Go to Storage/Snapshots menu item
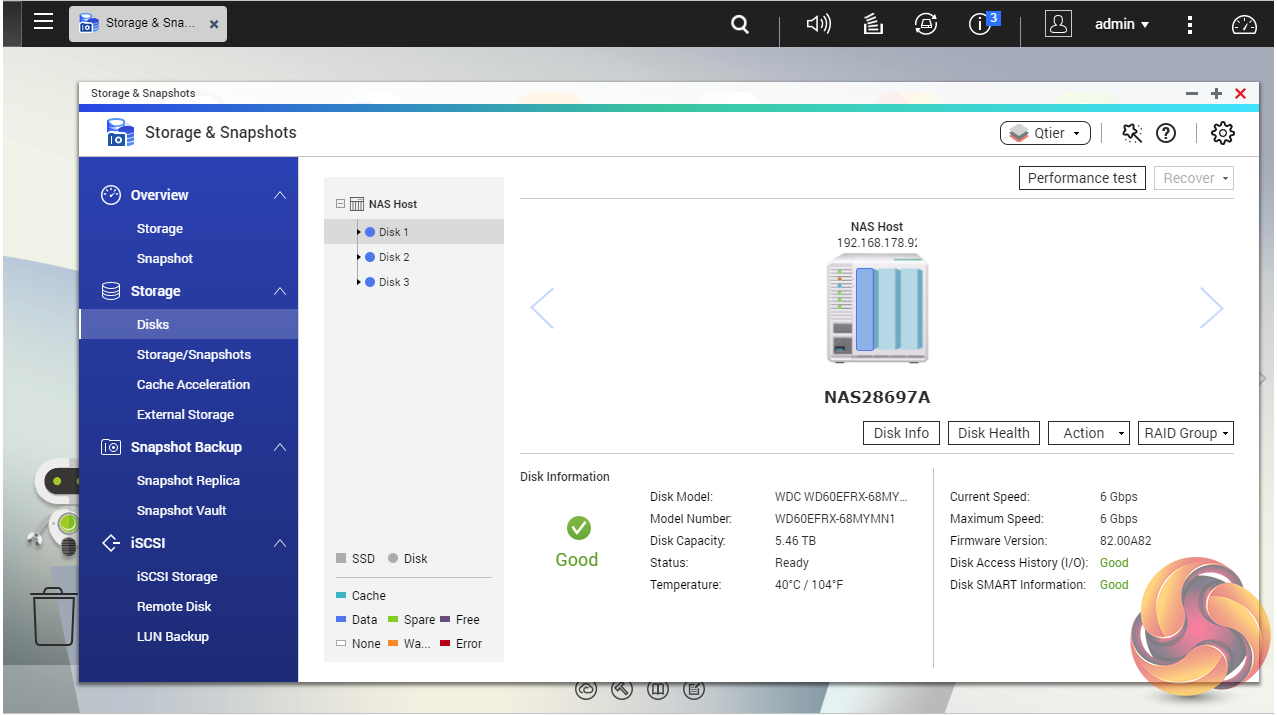 [x=193, y=355]
